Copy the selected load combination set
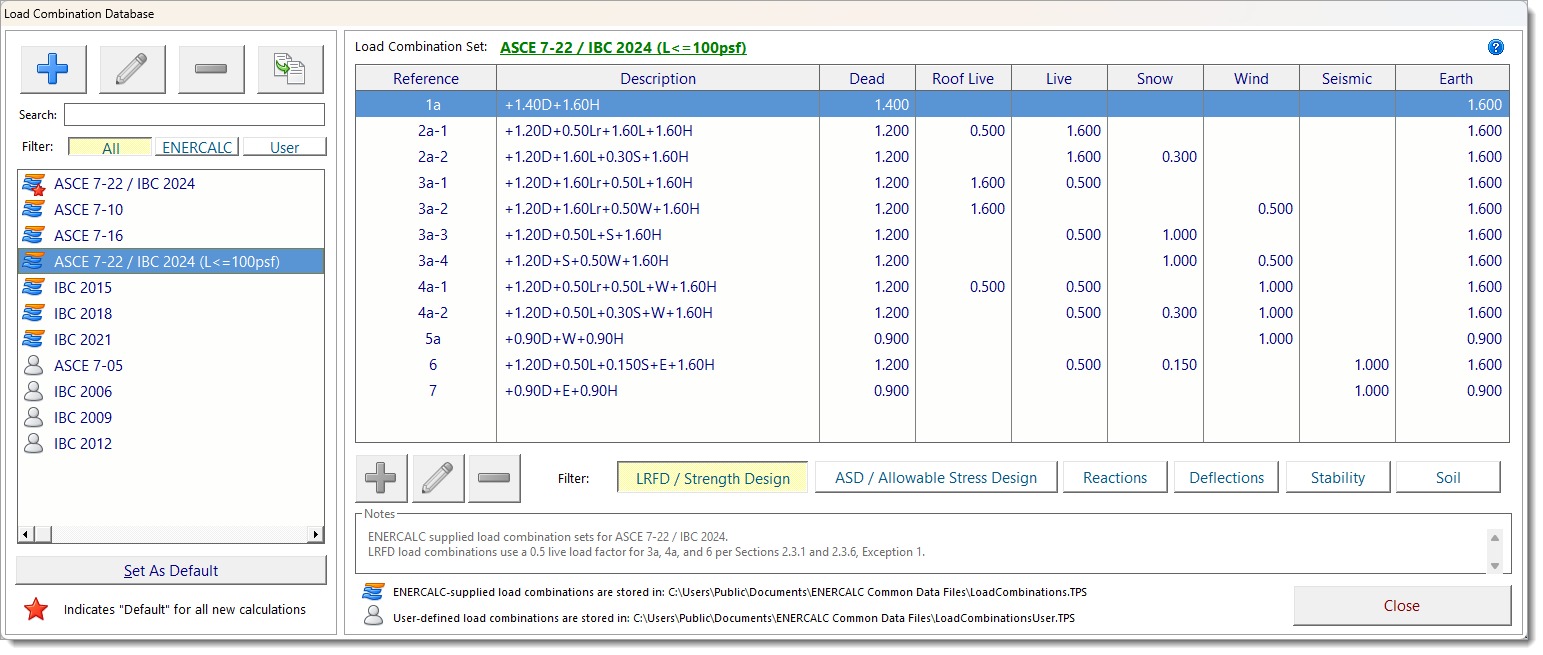The width and height of the screenshot is (1543, 655). (x=290, y=69)
